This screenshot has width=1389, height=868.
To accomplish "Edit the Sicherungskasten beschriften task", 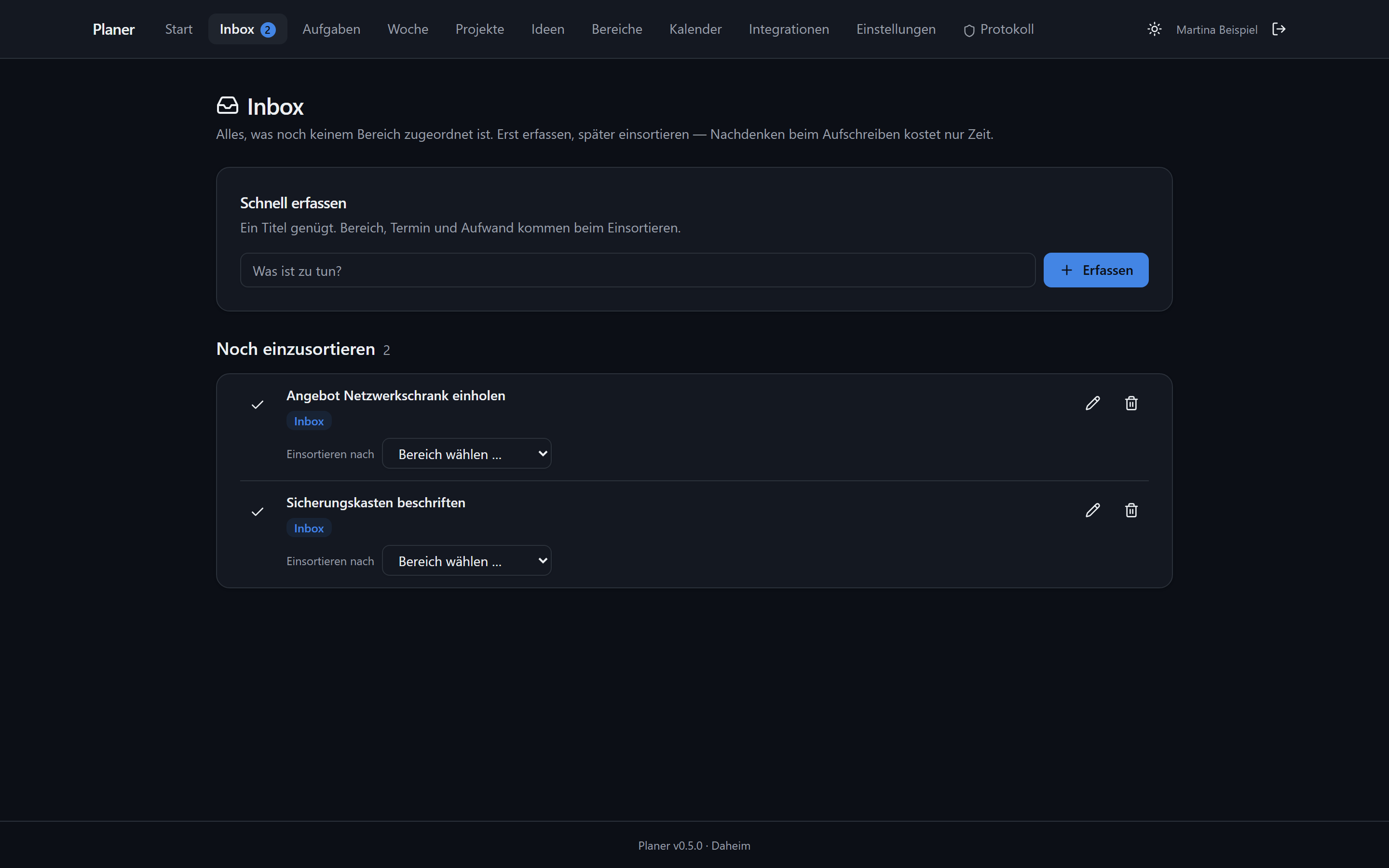I will click(1093, 510).
